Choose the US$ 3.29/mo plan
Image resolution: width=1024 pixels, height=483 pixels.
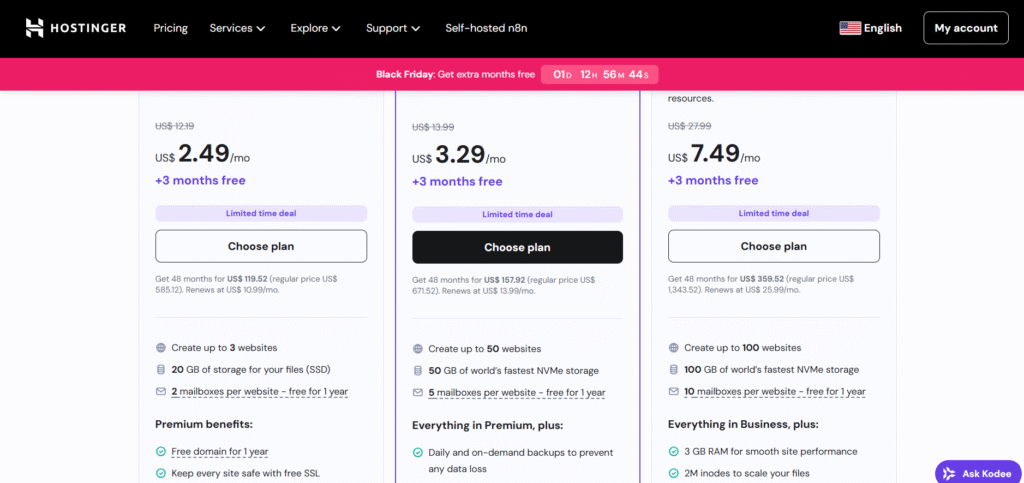tap(517, 247)
